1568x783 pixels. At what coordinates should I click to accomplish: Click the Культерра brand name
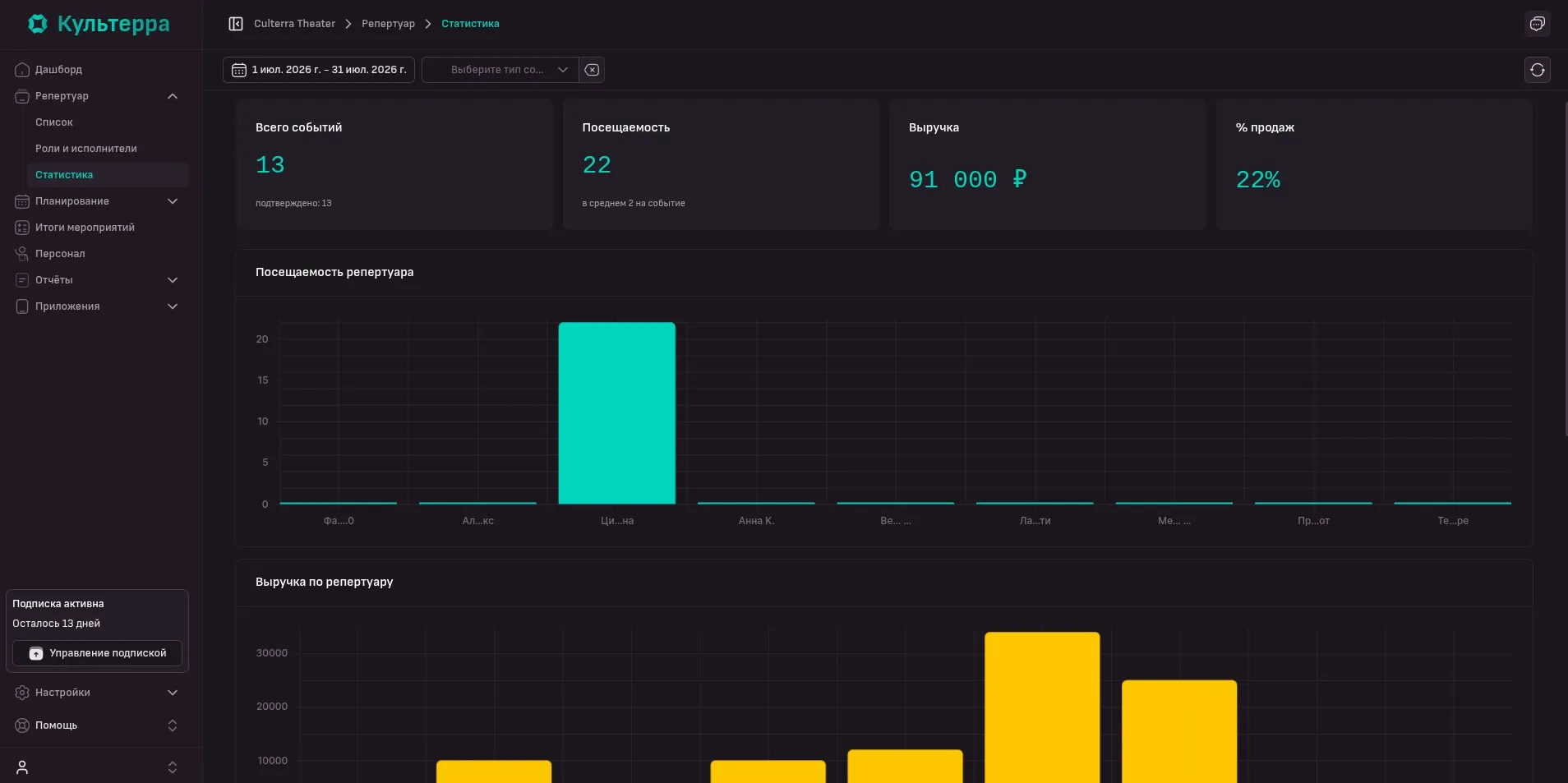point(113,24)
